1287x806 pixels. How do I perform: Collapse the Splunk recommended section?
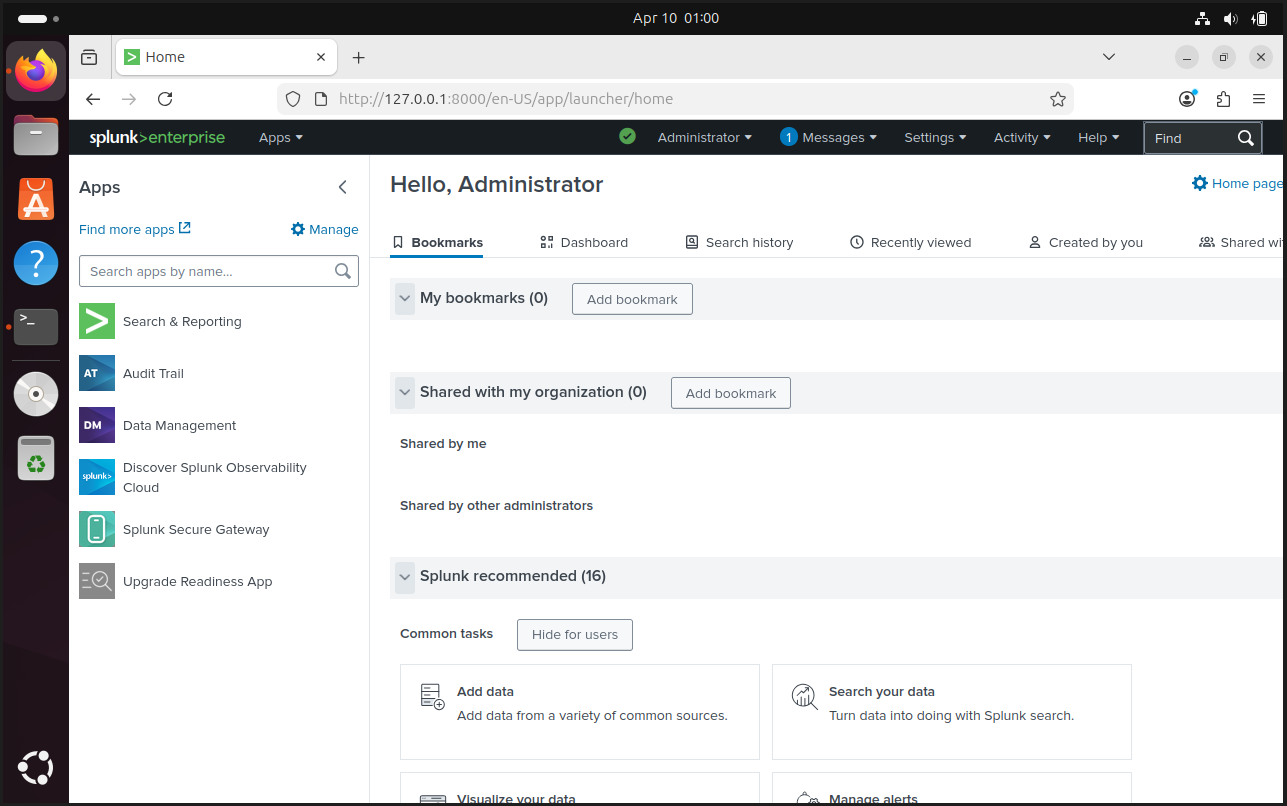pos(405,576)
